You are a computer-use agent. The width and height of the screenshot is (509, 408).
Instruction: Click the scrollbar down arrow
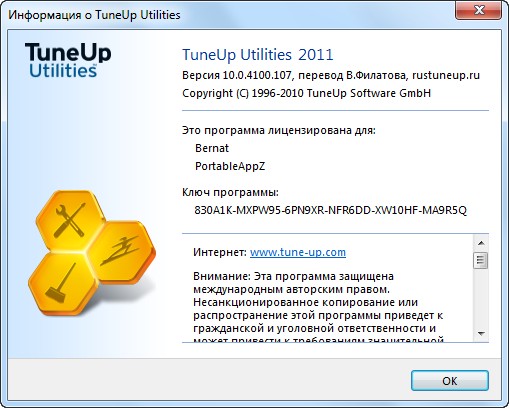pyautogui.click(x=481, y=333)
